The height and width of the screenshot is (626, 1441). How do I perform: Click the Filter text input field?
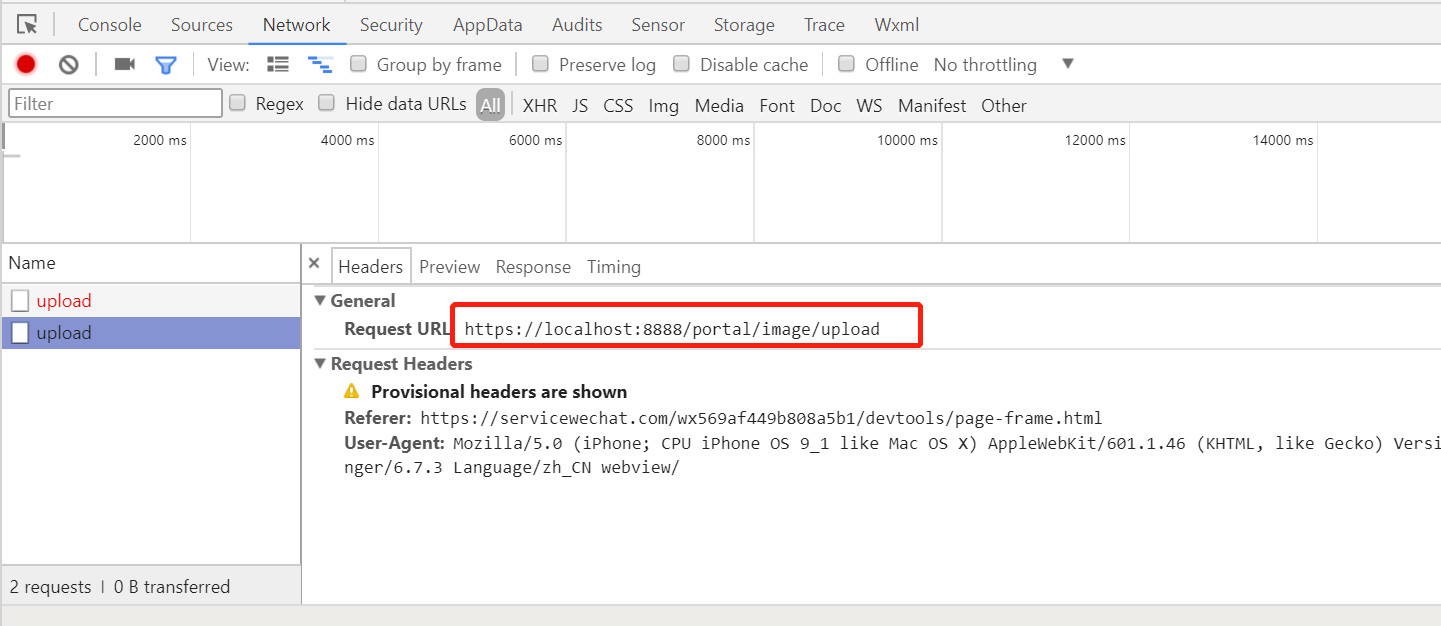(115, 103)
